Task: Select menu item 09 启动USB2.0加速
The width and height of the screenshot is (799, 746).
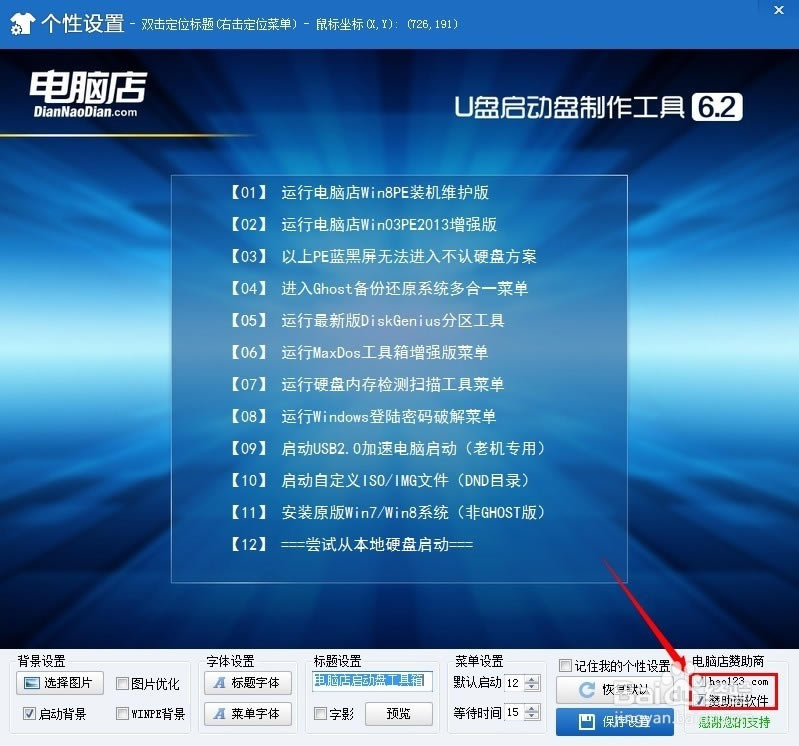Action: (x=388, y=448)
